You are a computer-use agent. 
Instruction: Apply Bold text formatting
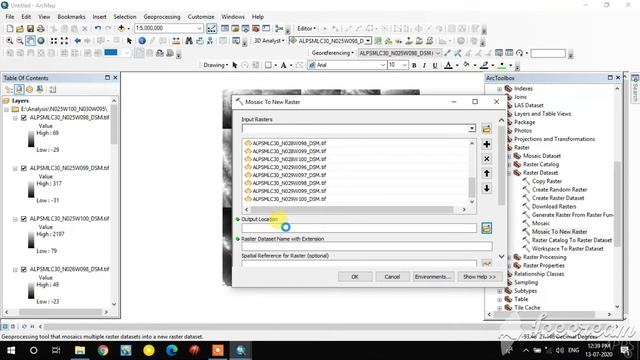coord(414,65)
